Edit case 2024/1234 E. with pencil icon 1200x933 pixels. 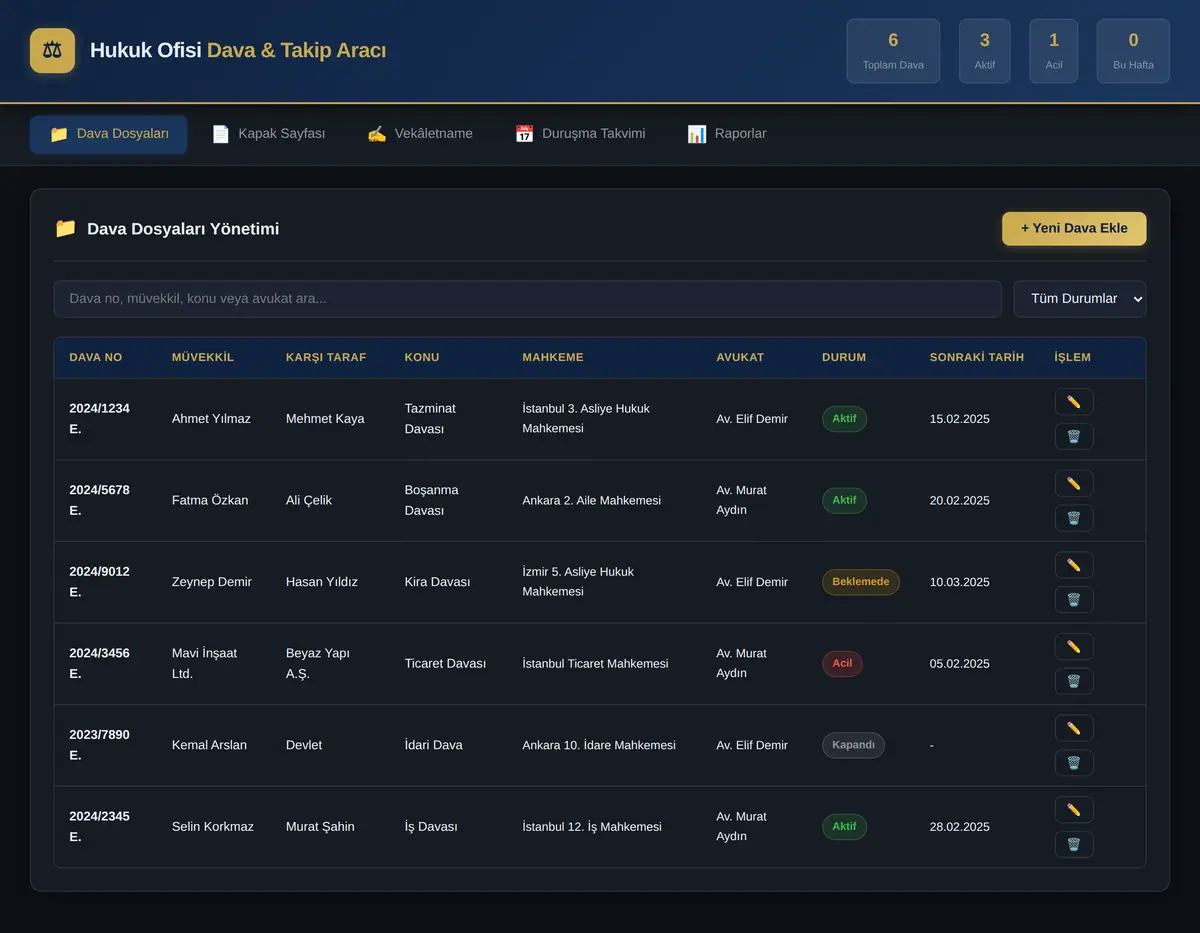(1074, 402)
